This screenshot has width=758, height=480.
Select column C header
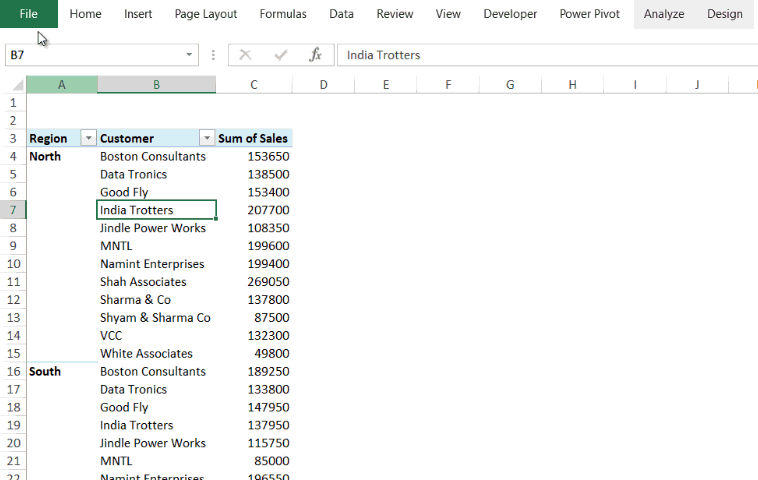click(x=254, y=85)
